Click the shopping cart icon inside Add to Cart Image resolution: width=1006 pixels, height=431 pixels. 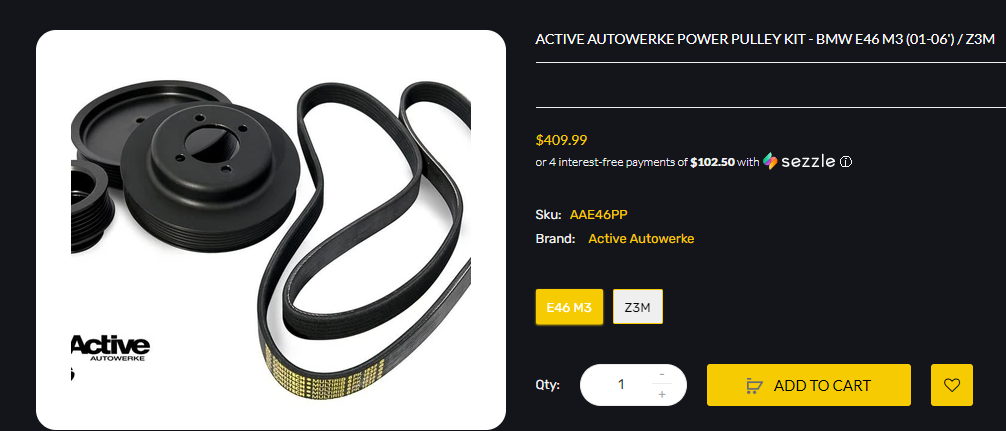click(754, 385)
